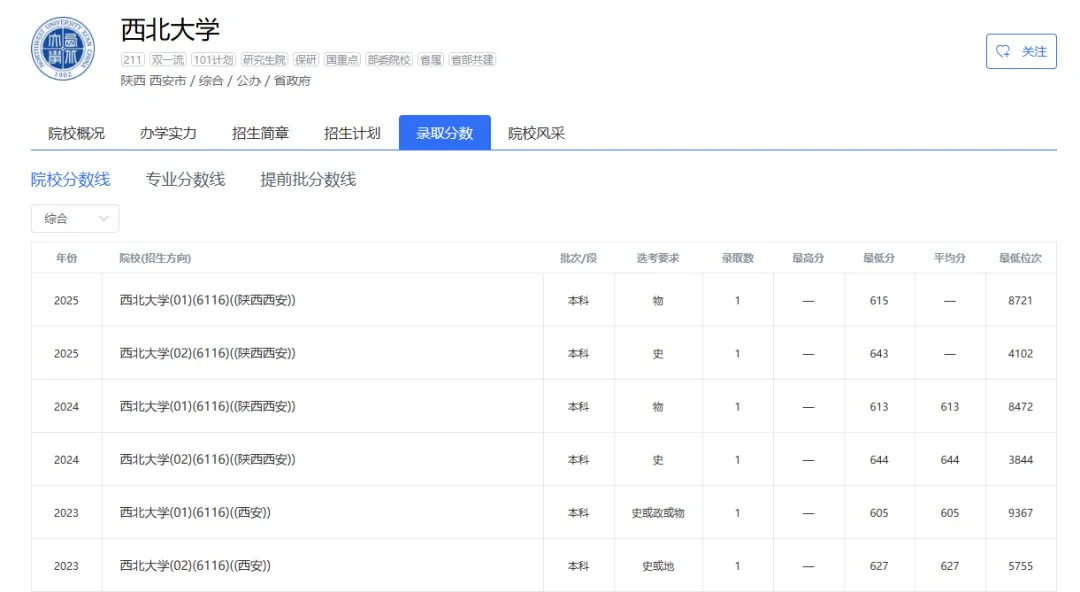Click the lowest rank 9367 cell

[1020, 513]
